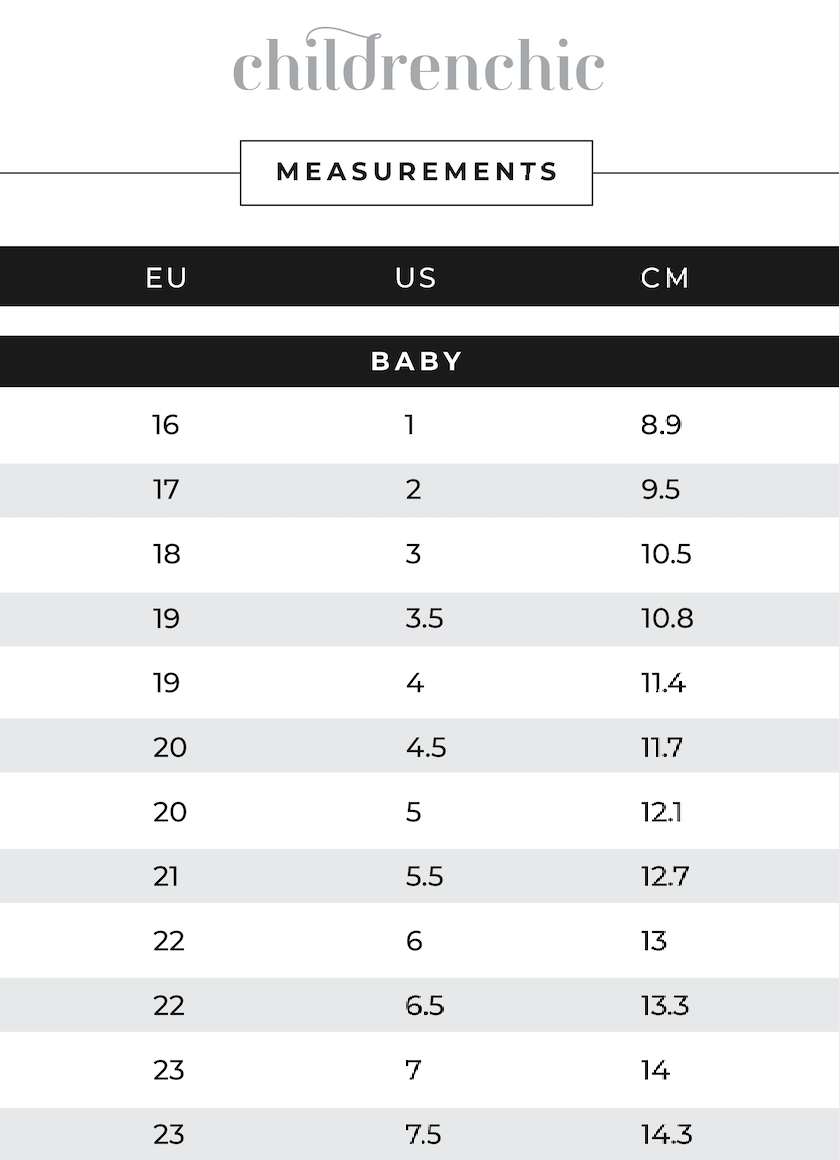Click the 11.4 cm measurement
This screenshot has width=840, height=1160.
[x=663, y=683]
